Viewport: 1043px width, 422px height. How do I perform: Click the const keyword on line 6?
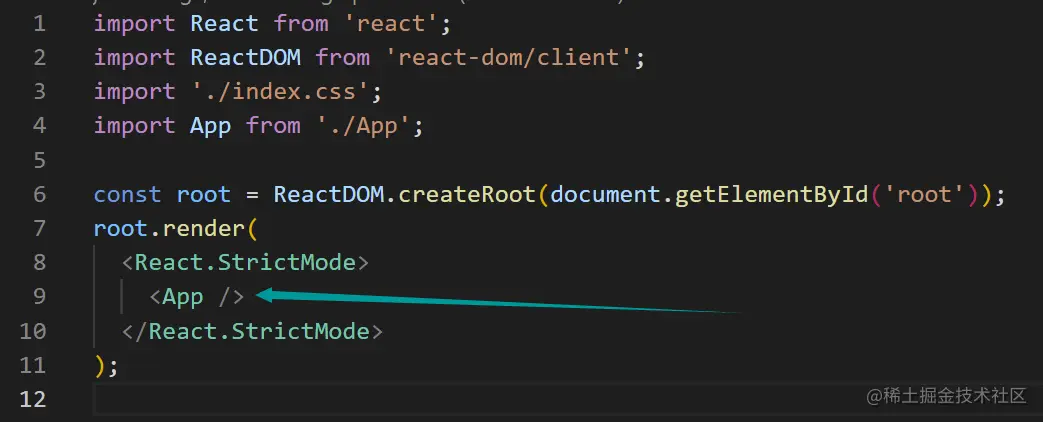click(x=128, y=194)
